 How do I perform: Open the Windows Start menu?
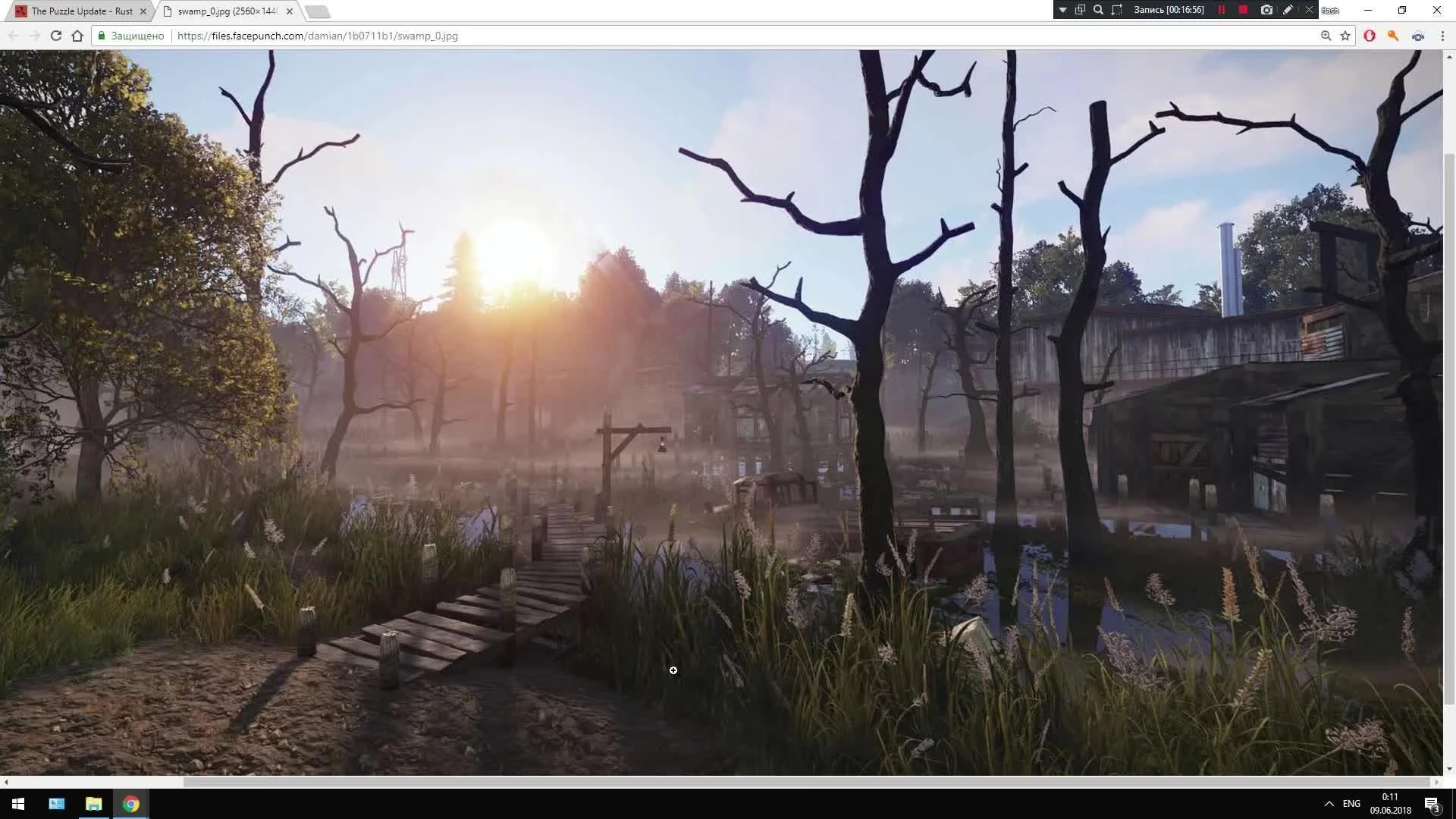point(17,803)
